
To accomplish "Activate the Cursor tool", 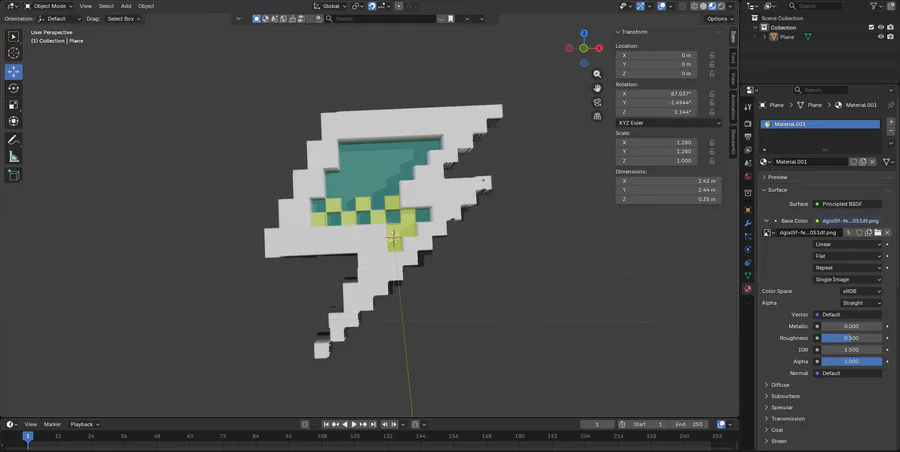I will 14,53.
